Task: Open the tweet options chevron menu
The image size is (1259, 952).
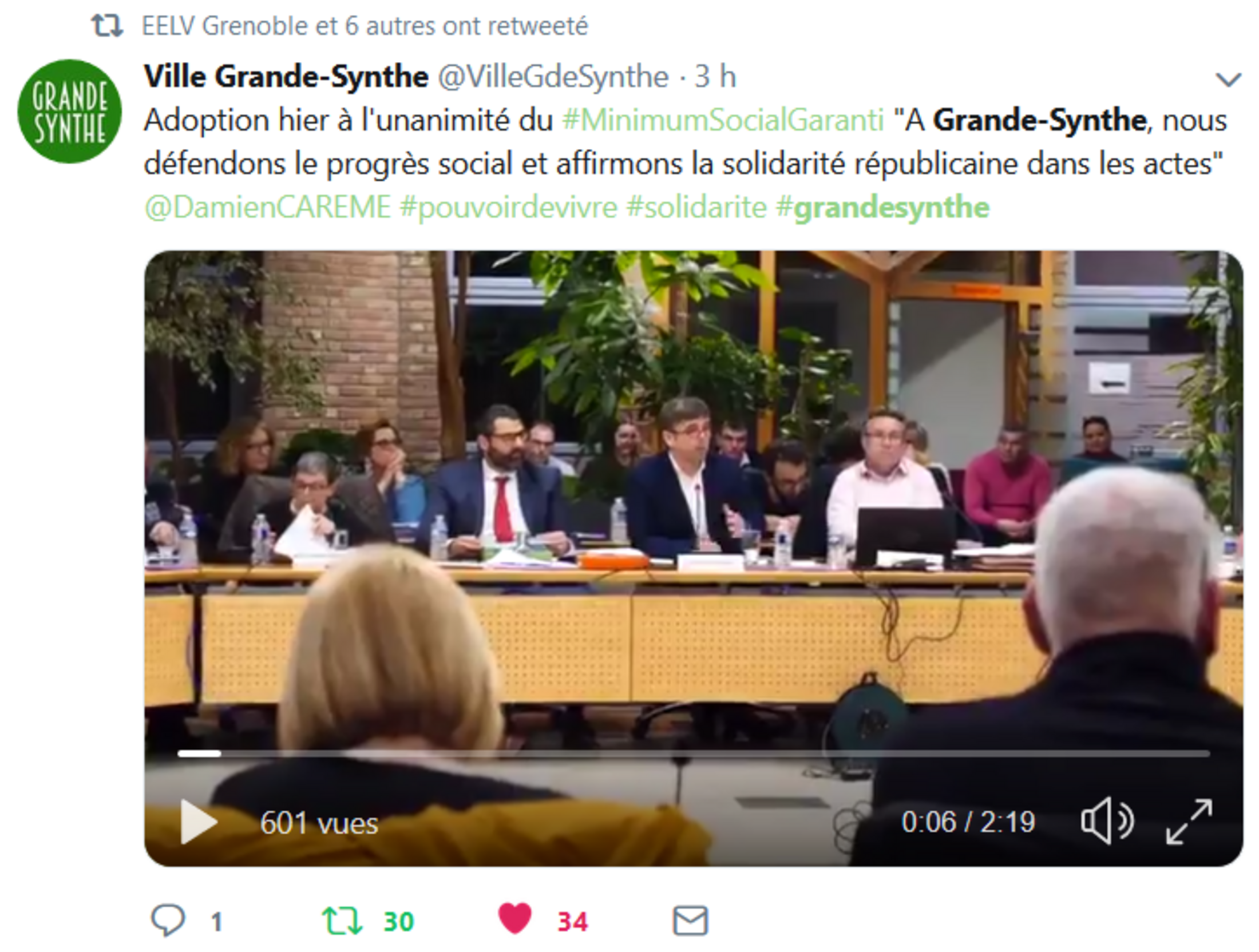Action: coord(1228,79)
